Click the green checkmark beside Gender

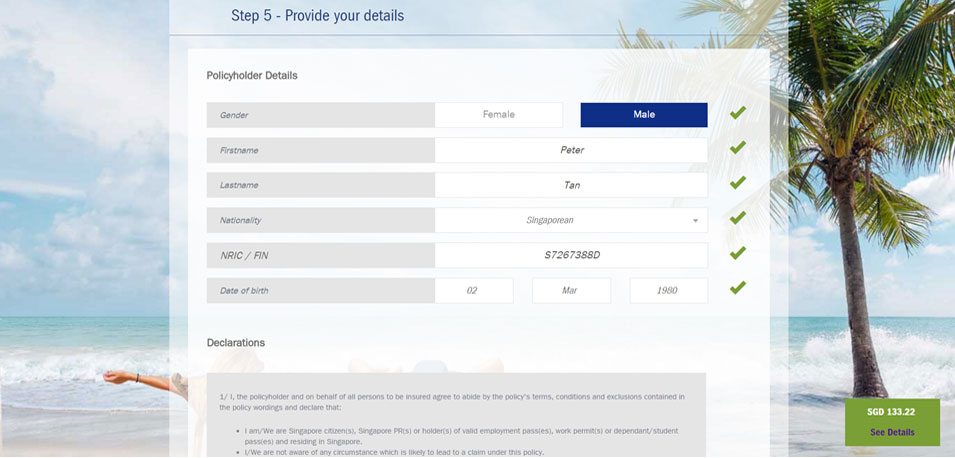pos(738,113)
